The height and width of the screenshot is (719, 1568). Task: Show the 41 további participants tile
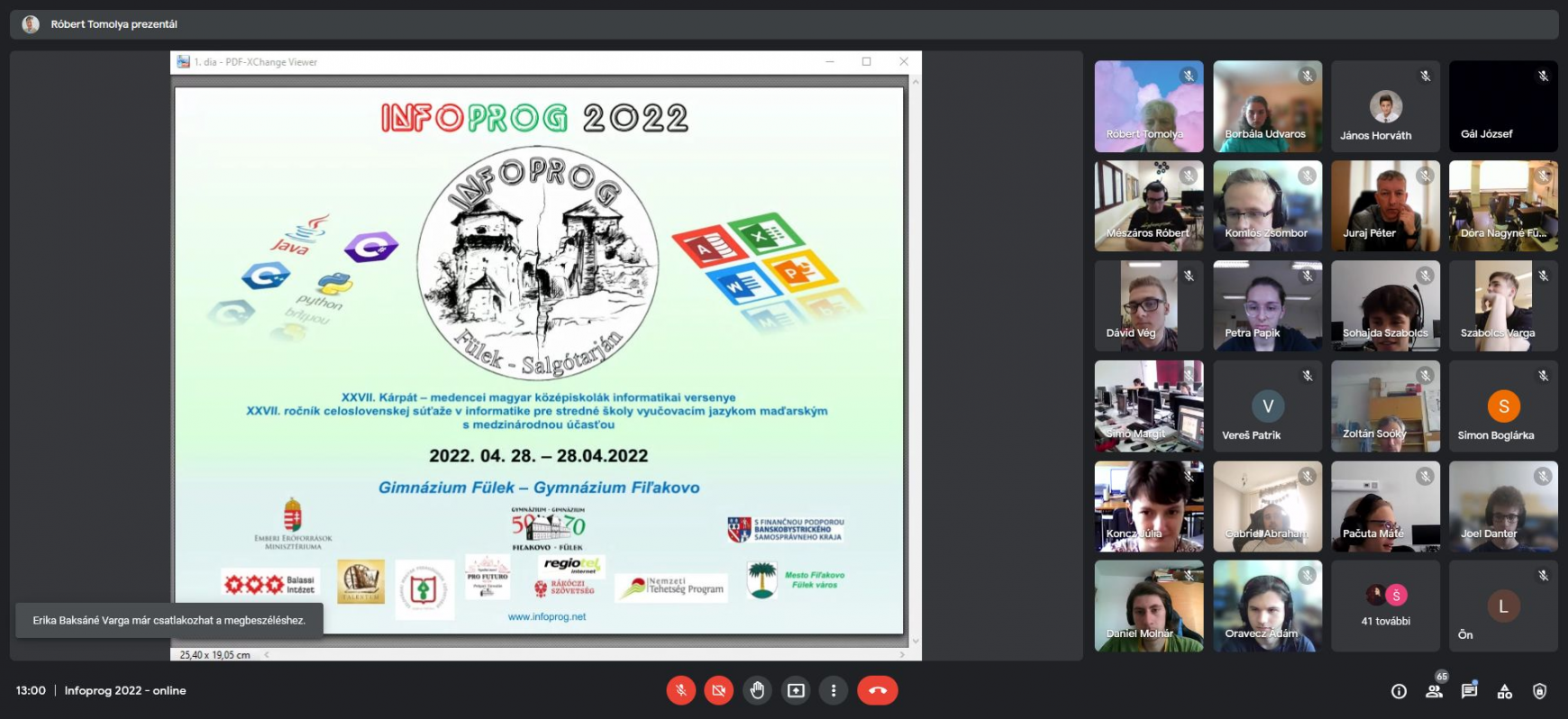pyautogui.click(x=1385, y=606)
